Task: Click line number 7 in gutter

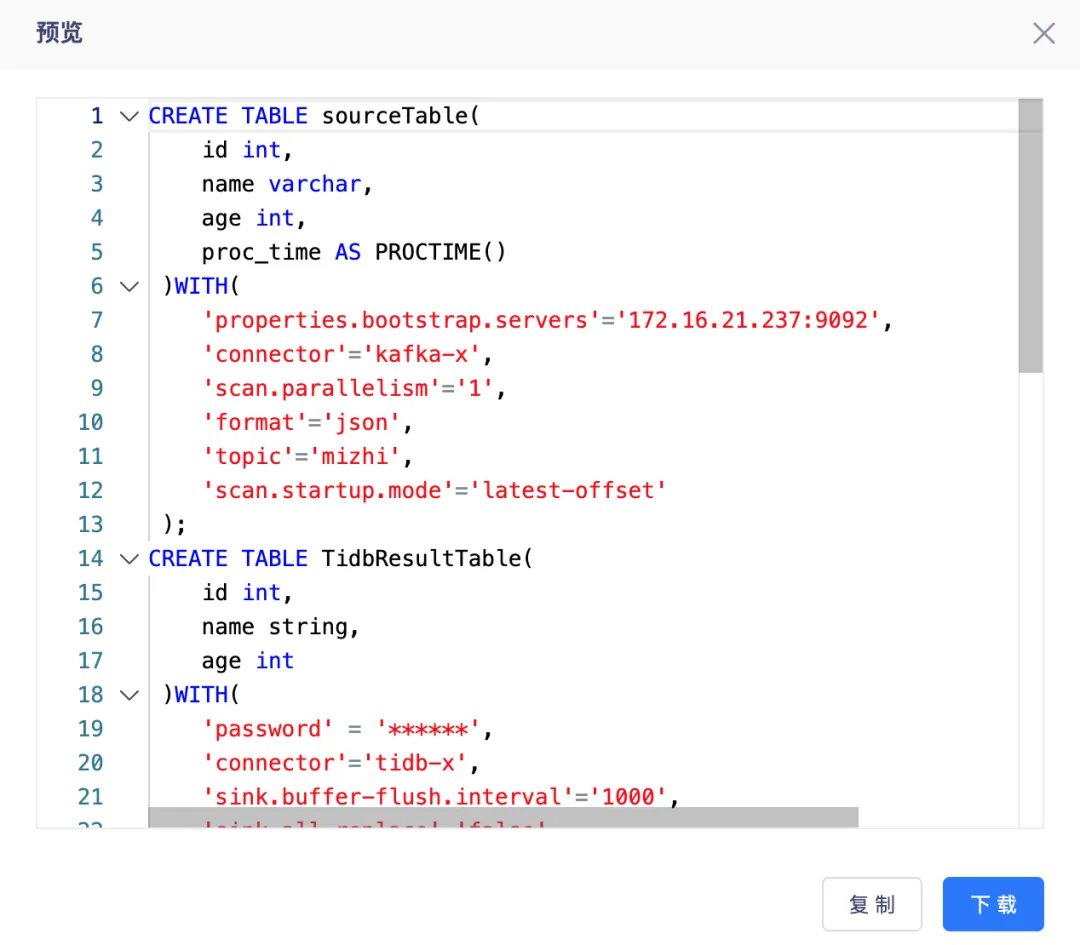Action: [x=96, y=320]
